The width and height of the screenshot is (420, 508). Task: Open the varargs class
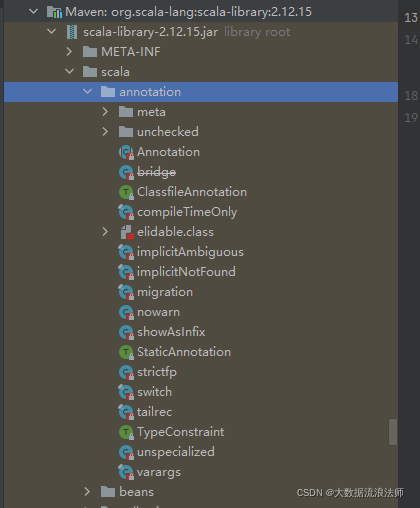[159, 473]
